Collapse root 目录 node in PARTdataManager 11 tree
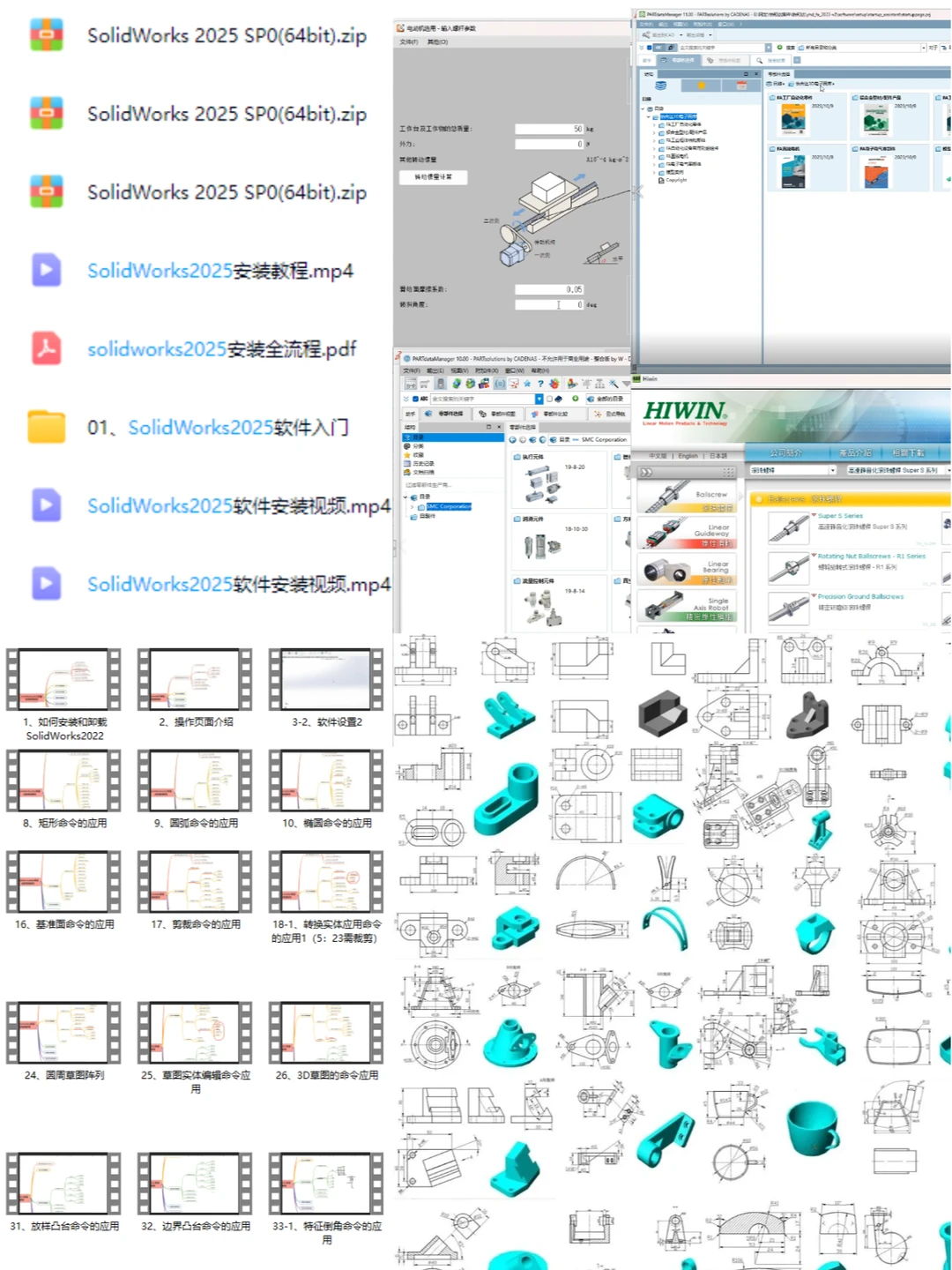This screenshot has width=952, height=1270. tap(643, 108)
